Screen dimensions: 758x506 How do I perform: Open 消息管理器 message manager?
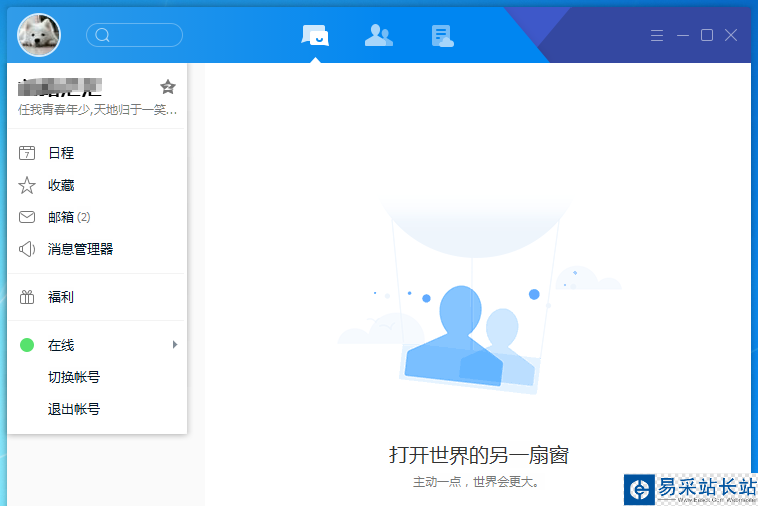(97, 249)
